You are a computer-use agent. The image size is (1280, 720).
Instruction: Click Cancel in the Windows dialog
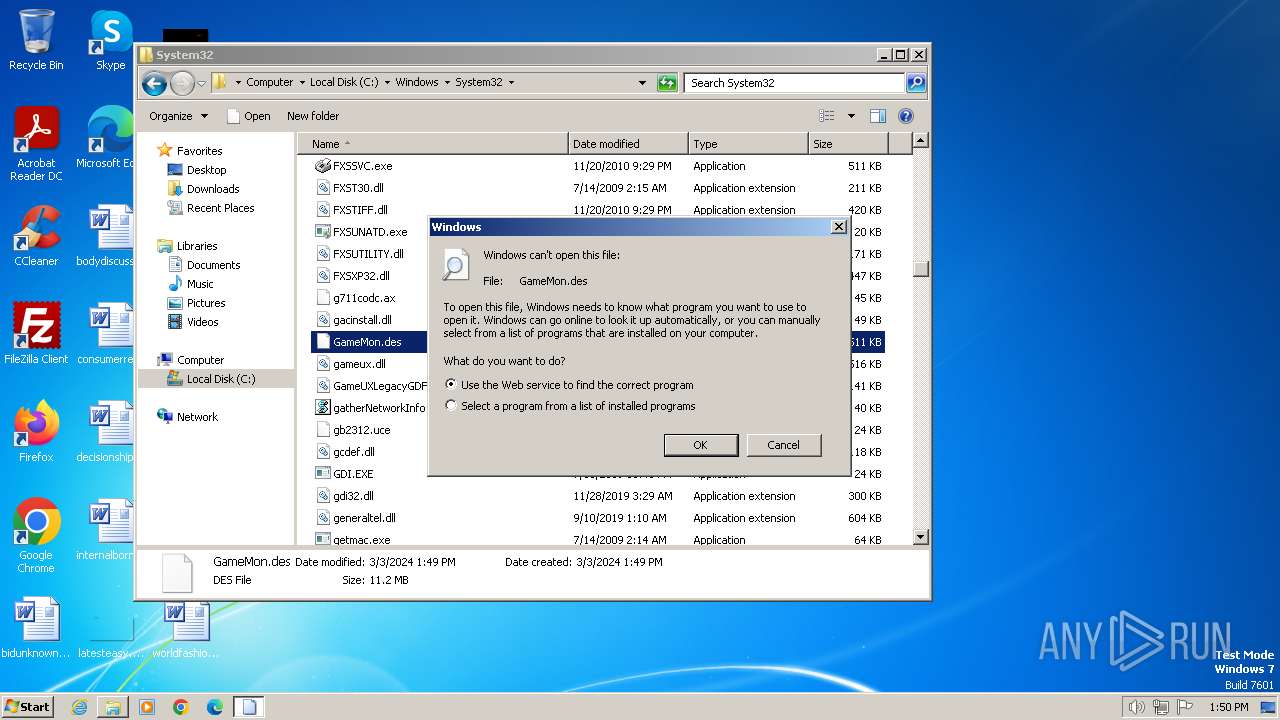click(x=783, y=445)
